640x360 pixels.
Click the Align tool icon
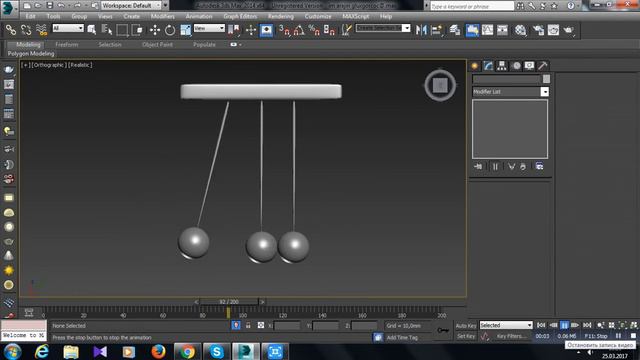[x=436, y=30]
